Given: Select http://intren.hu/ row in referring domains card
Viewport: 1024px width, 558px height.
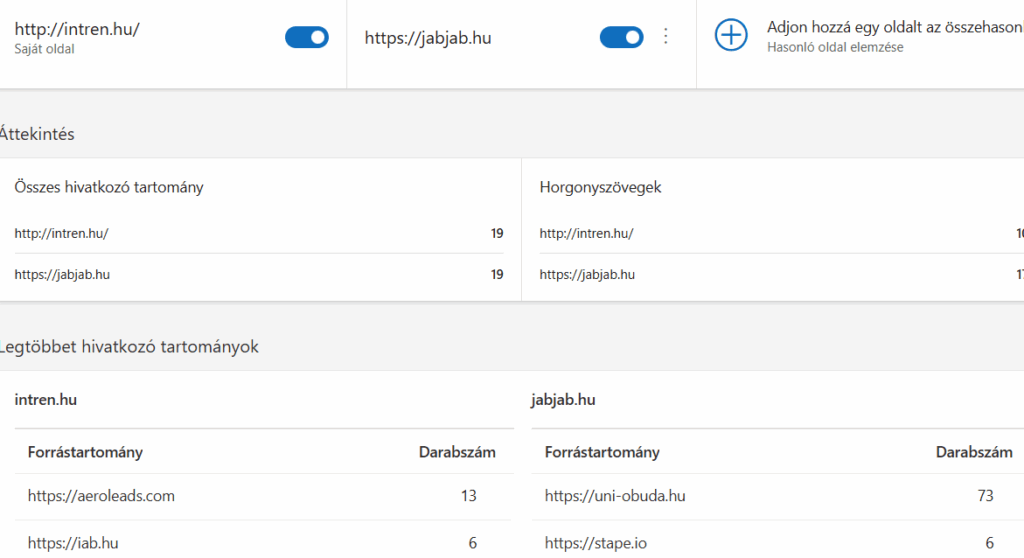Looking at the screenshot, I should 259,233.
